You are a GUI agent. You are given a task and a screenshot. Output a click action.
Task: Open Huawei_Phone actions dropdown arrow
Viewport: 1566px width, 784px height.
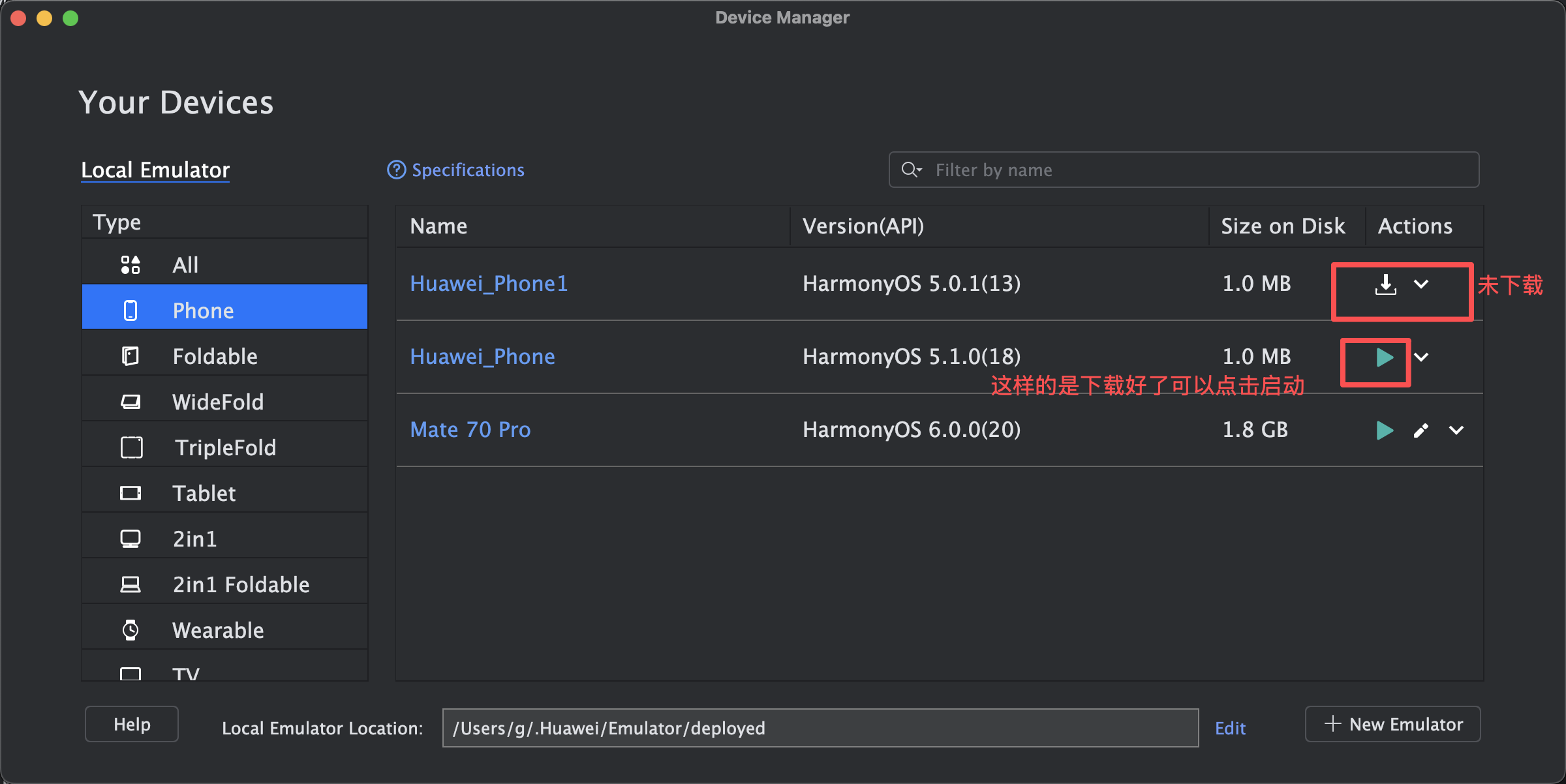[x=1421, y=357]
